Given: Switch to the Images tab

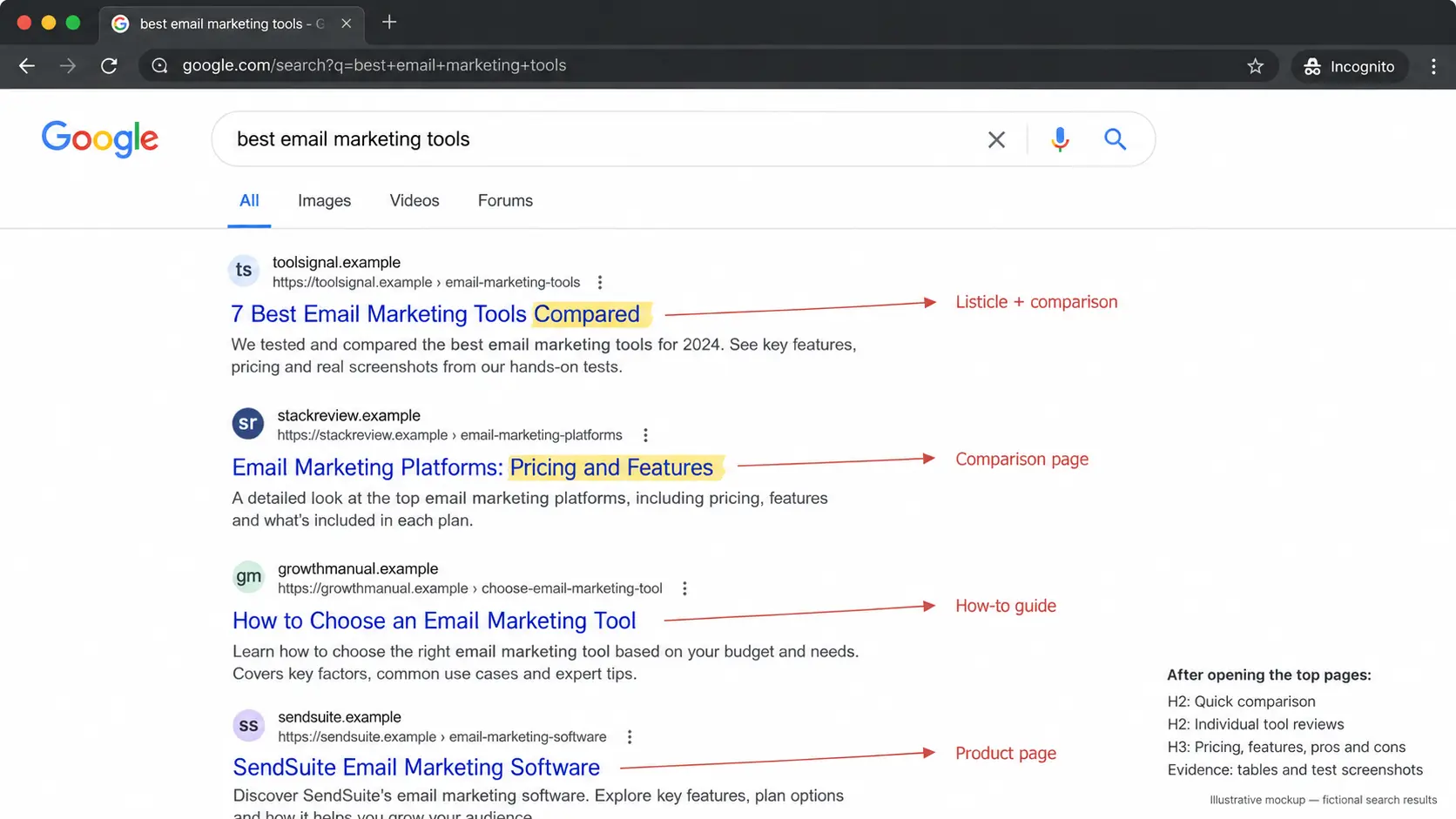Looking at the screenshot, I should pos(324,201).
